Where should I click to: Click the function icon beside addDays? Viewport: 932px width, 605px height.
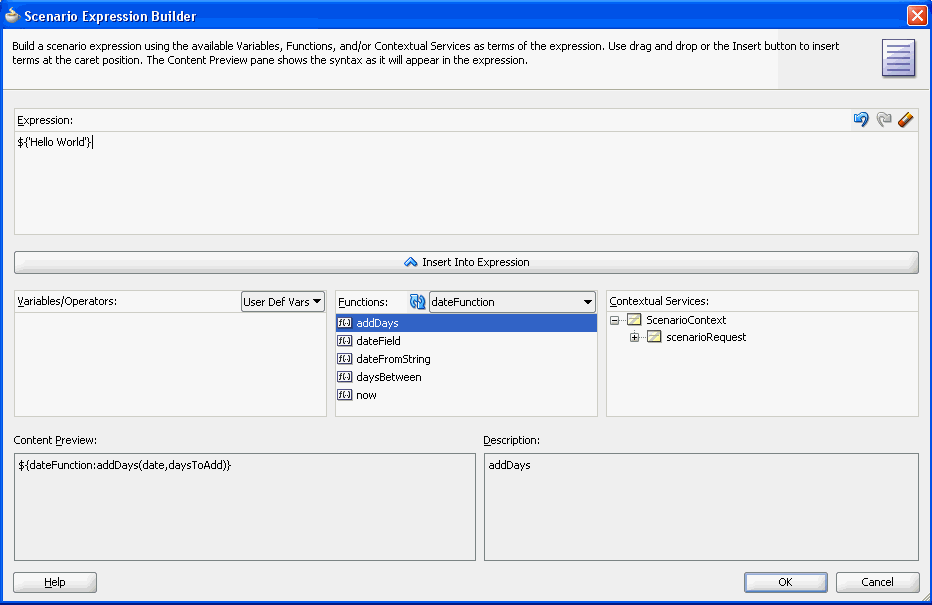(345, 323)
